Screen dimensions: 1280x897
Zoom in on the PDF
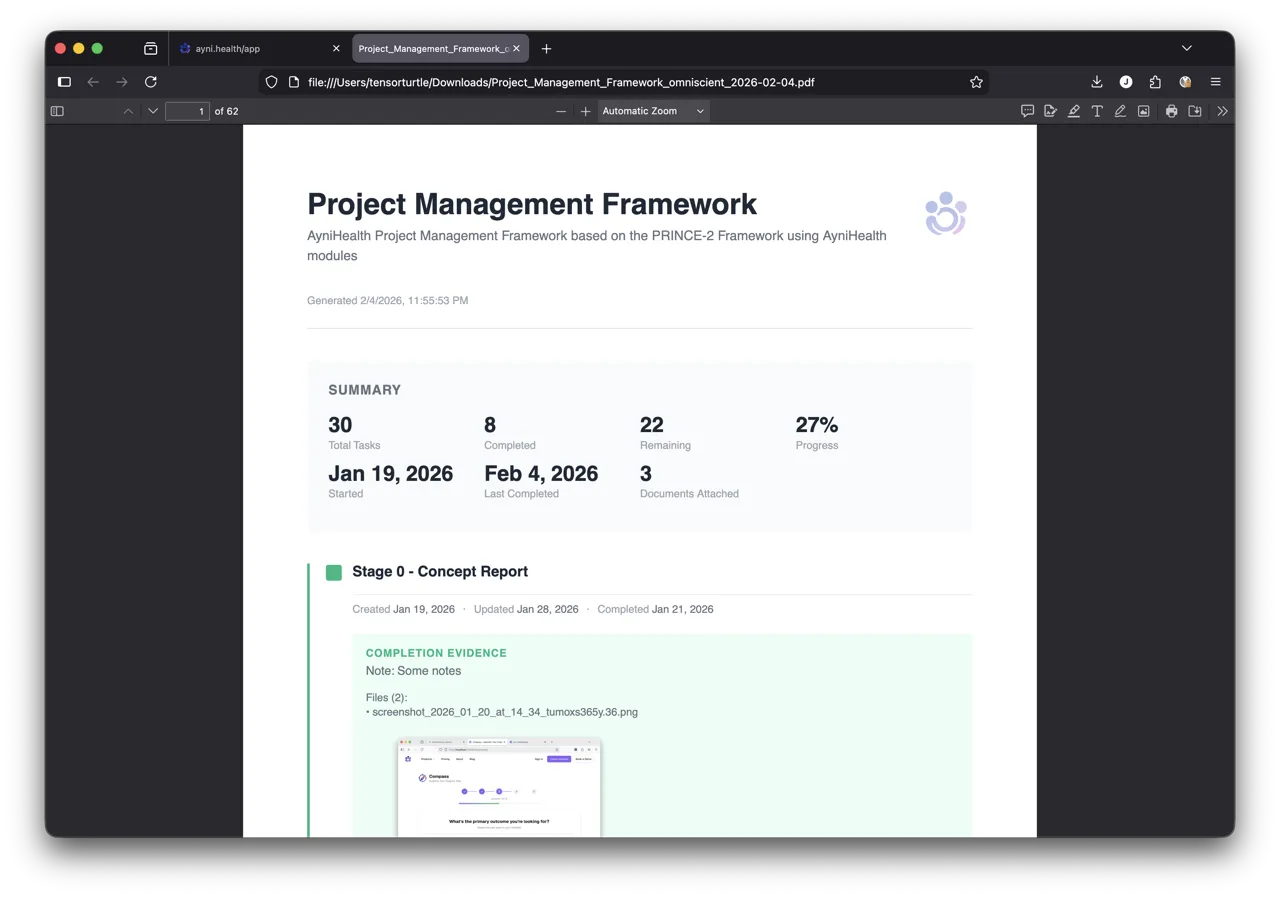(x=585, y=111)
